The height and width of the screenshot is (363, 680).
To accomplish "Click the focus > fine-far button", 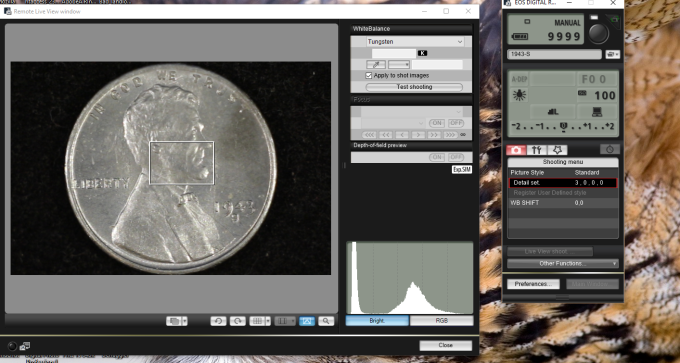I will point(418,135).
